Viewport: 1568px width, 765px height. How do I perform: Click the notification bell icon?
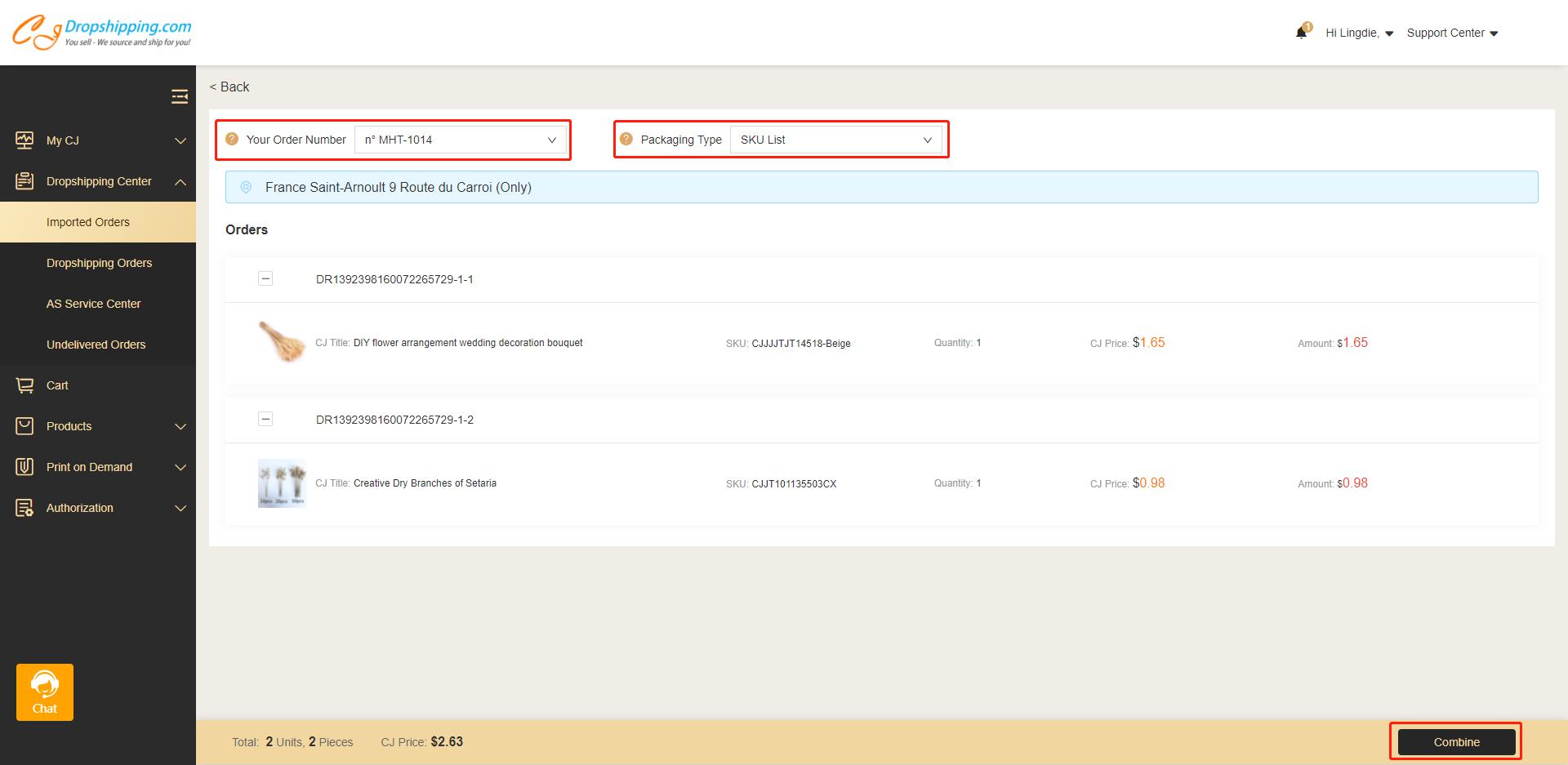1301,33
